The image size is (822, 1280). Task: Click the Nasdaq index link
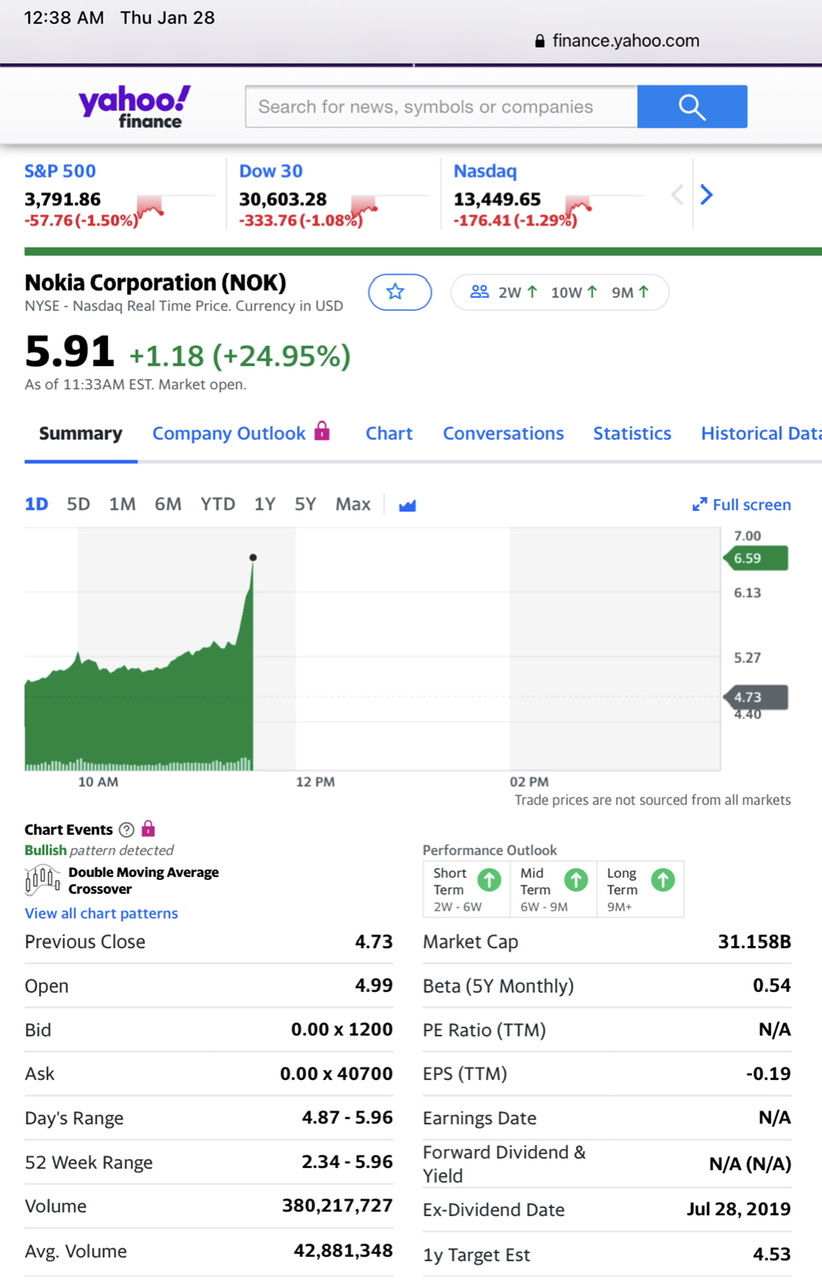[x=485, y=171]
